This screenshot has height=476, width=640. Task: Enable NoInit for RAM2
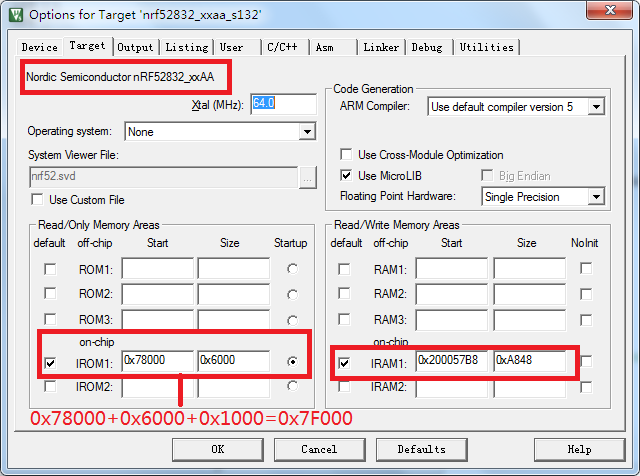[x=586, y=294]
